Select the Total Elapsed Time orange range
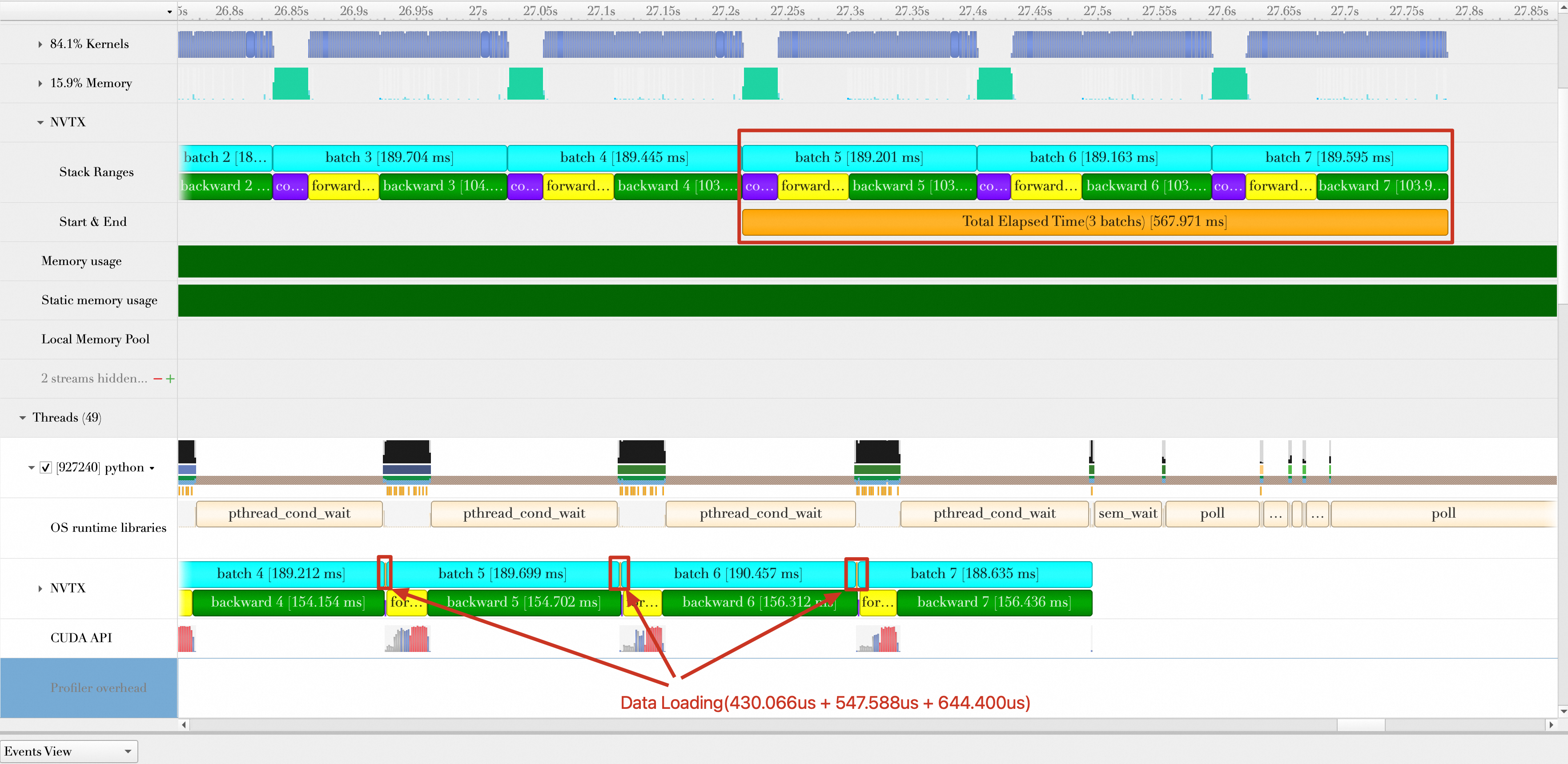The width and height of the screenshot is (1568, 764). tap(1094, 221)
